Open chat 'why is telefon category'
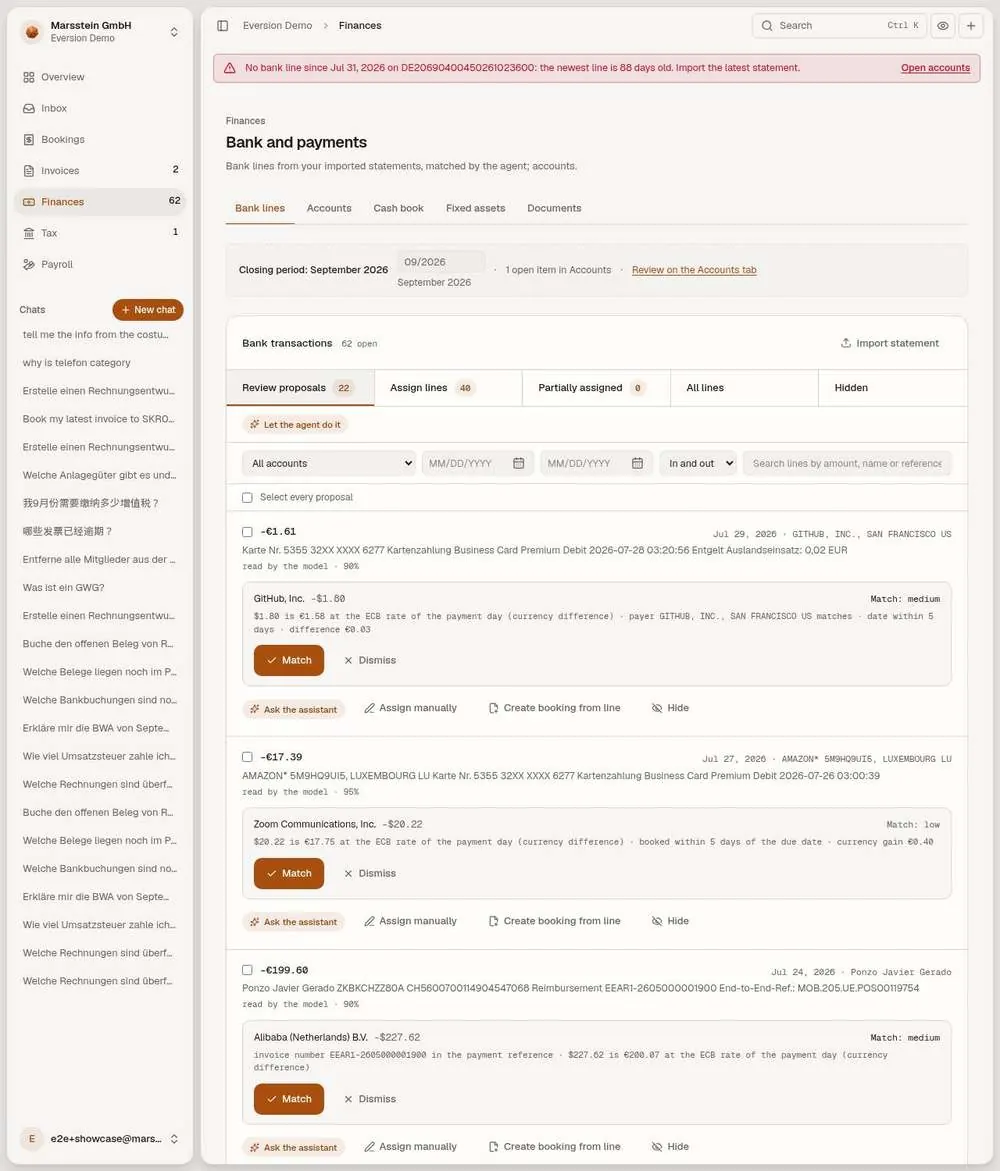1000x1171 pixels. click(99, 363)
